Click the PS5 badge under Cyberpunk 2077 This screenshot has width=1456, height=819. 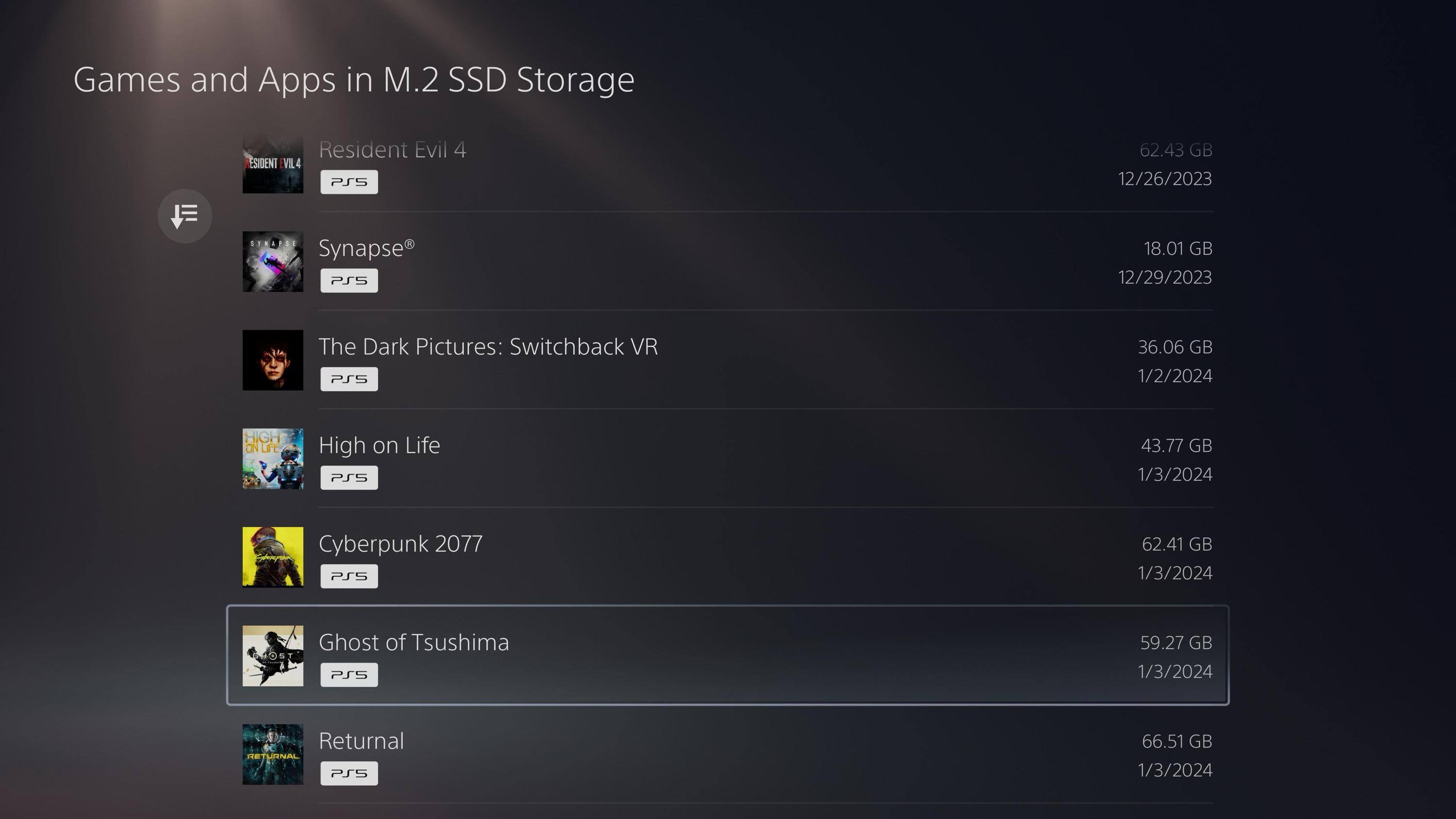[x=349, y=576]
